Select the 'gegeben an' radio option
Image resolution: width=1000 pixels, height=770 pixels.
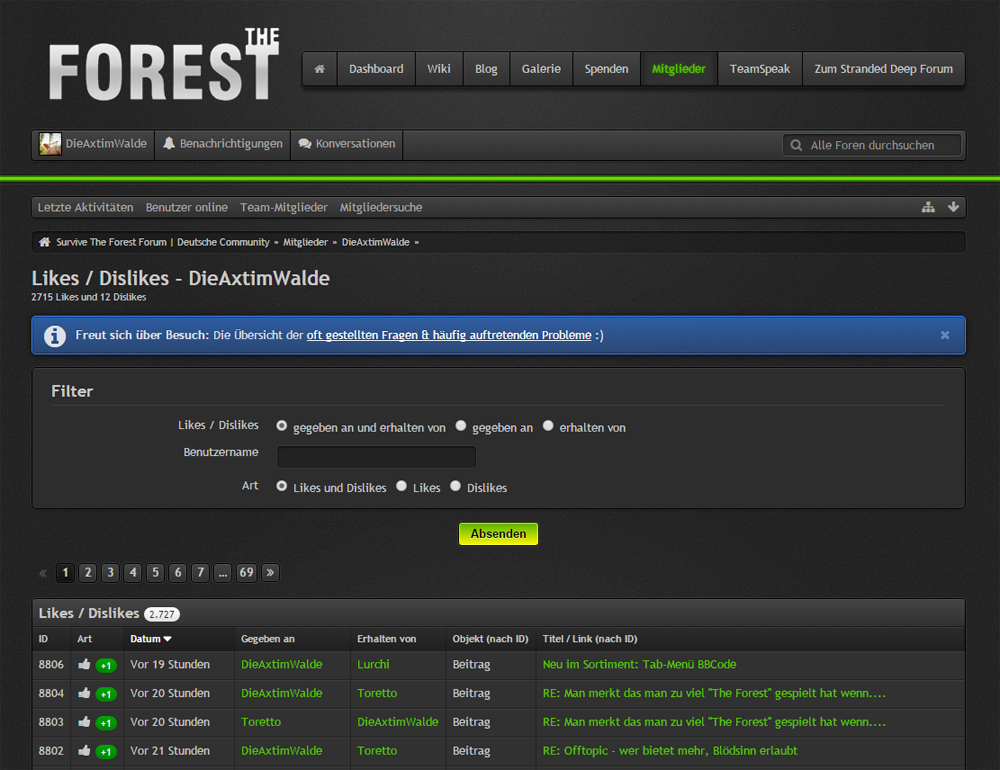pos(461,426)
